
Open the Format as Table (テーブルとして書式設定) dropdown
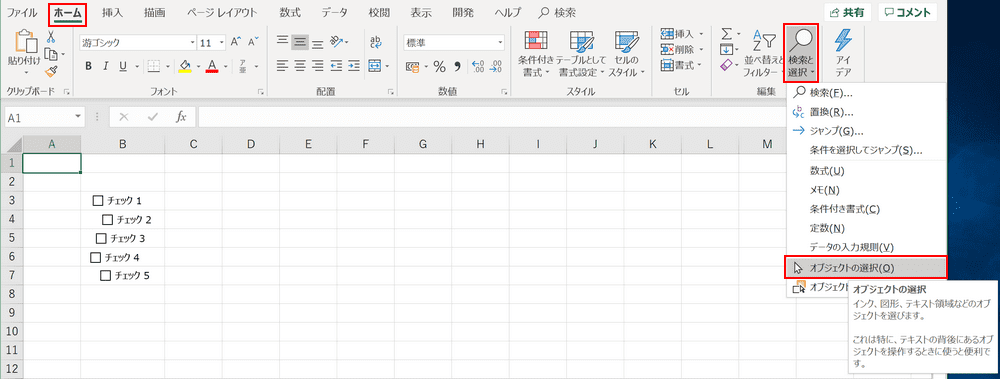pos(581,54)
